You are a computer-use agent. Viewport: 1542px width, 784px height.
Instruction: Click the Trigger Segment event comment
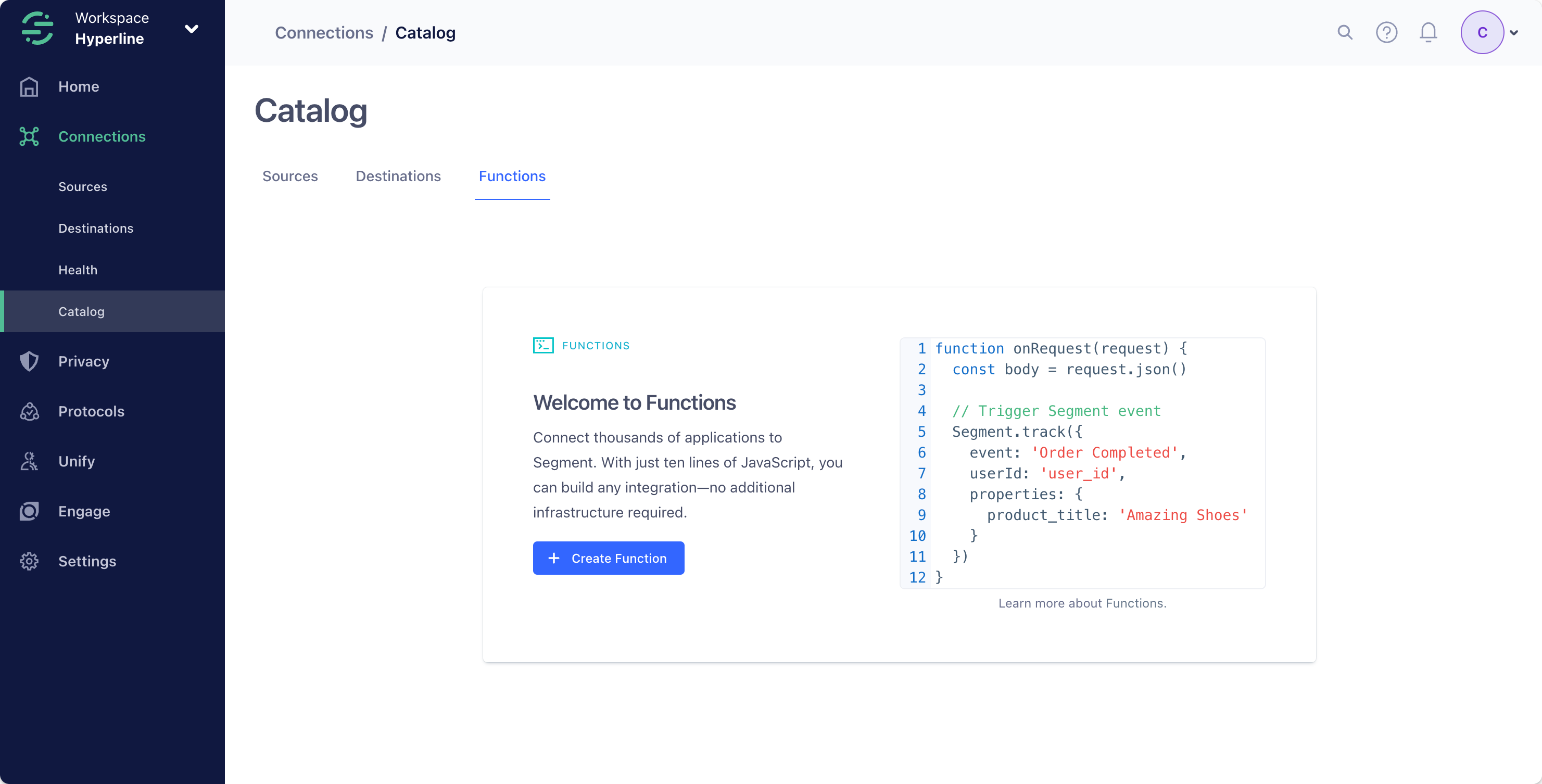(1056, 411)
